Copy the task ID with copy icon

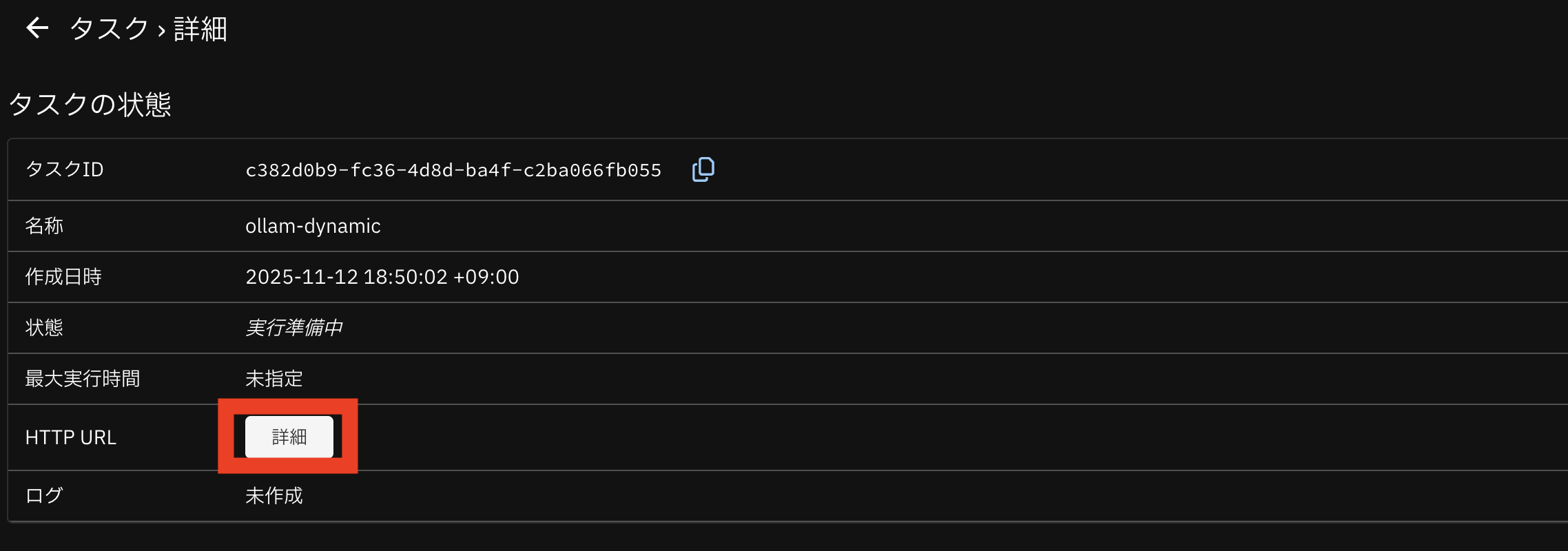click(703, 169)
